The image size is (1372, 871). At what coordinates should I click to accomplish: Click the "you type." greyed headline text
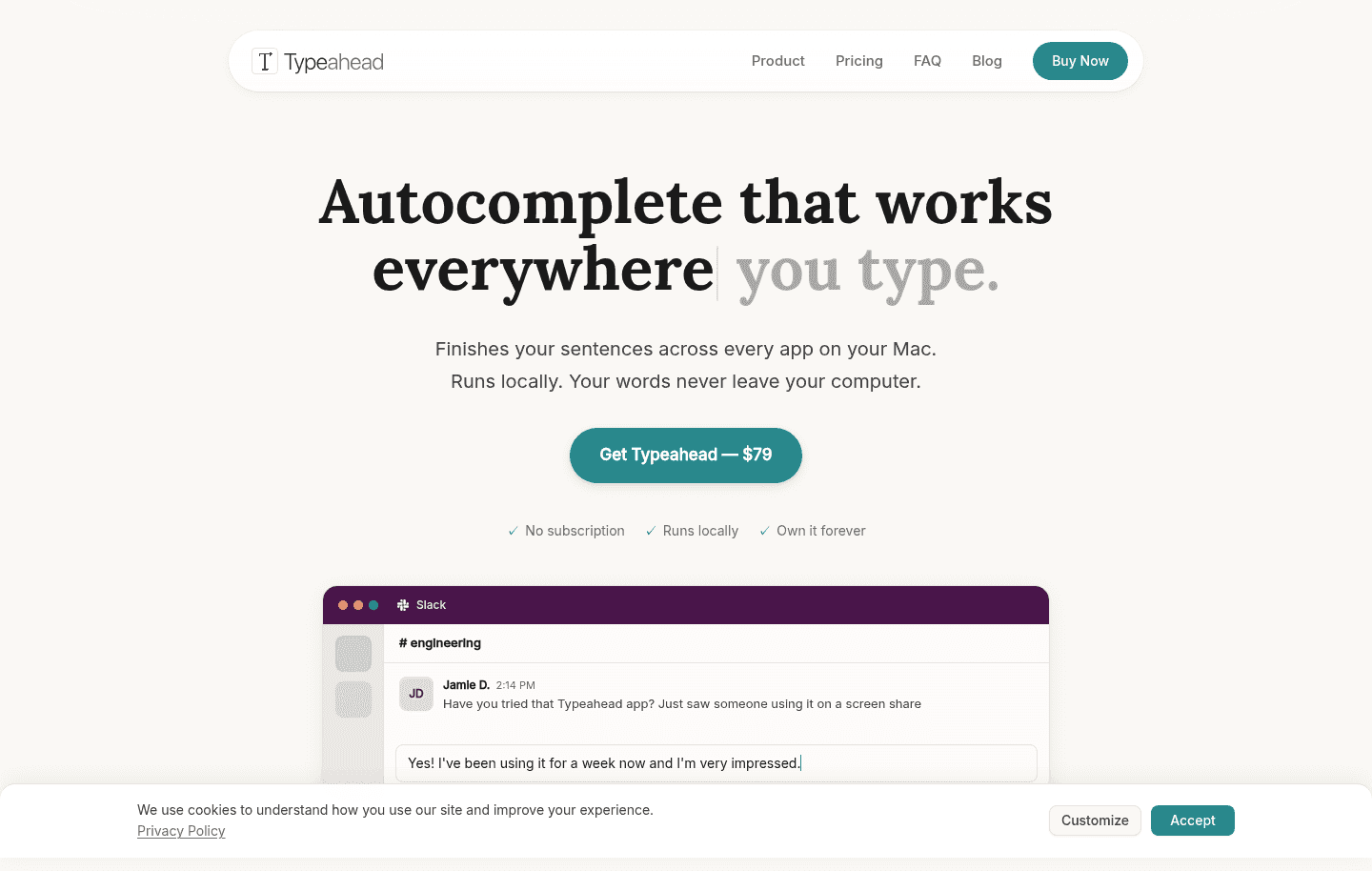coord(868,272)
